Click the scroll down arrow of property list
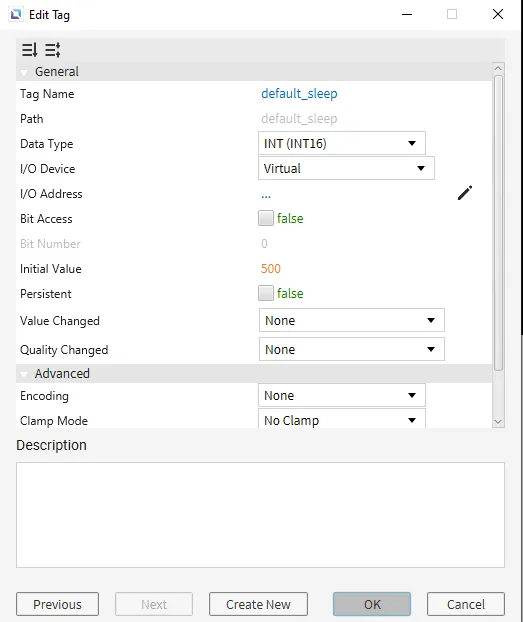This screenshot has width=523, height=622. coord(498,422)
